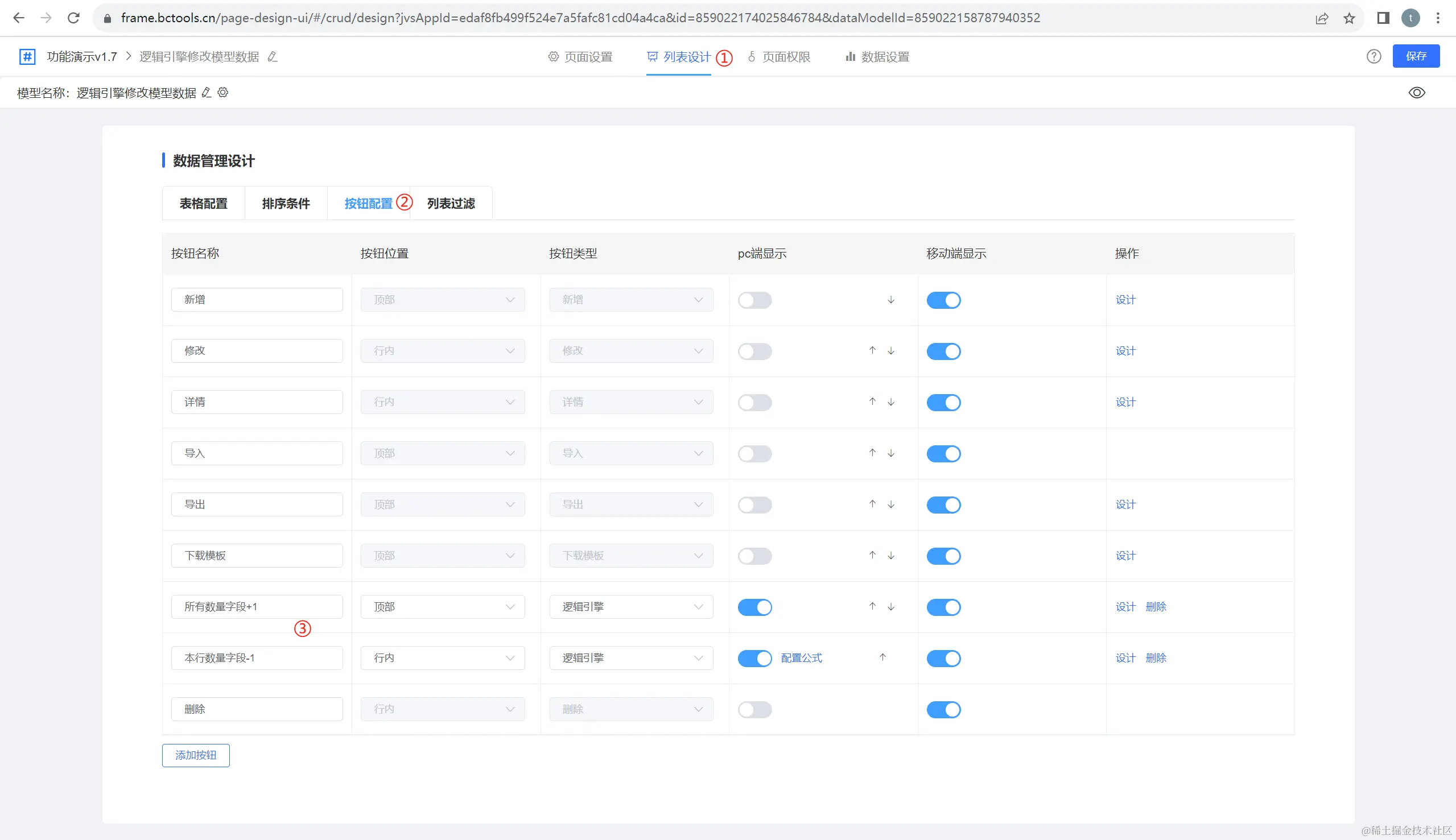Expand 行内 position dropdown for 本行数量字段-1
1456x840 pixels.
tap(442, 658)
